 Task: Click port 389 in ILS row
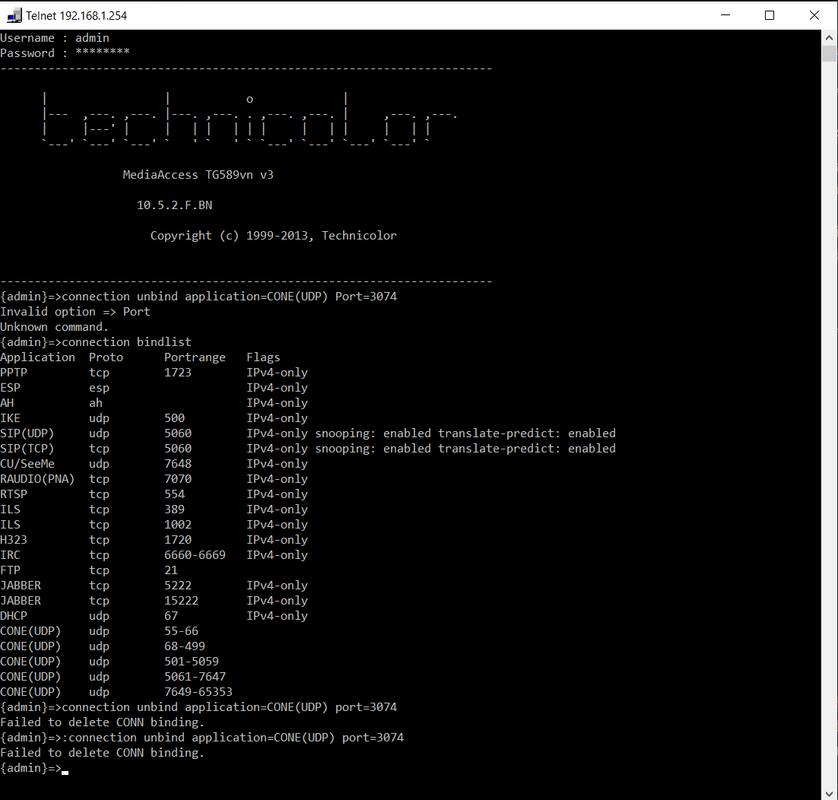(174, 510)
